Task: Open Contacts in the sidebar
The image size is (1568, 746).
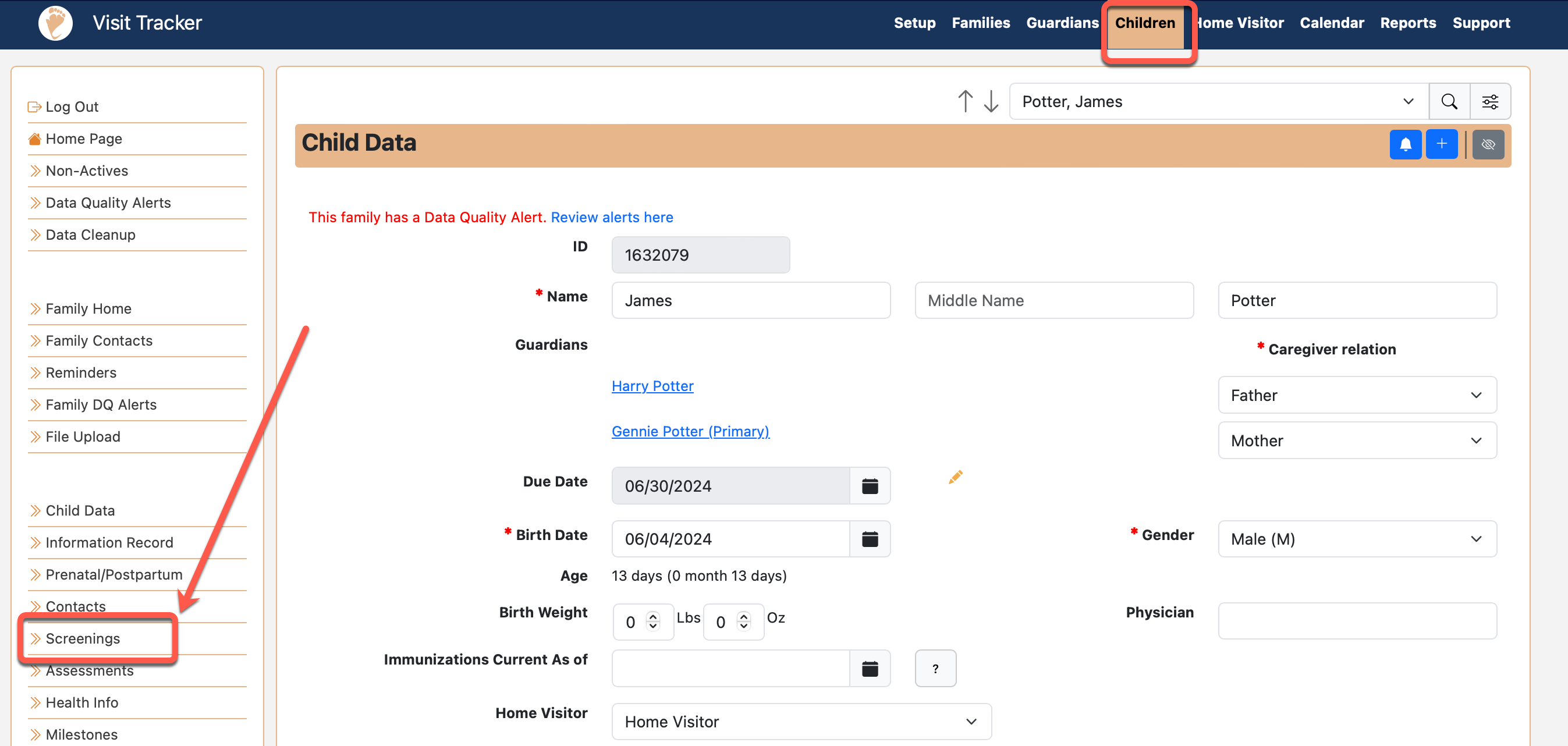Action: click(76, 606)
